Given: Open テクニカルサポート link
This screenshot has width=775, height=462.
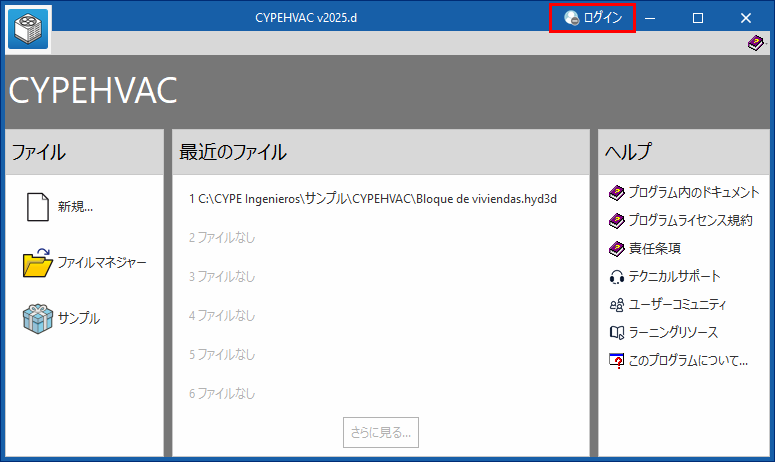Looking at the screenshot, I should point(674,276).
